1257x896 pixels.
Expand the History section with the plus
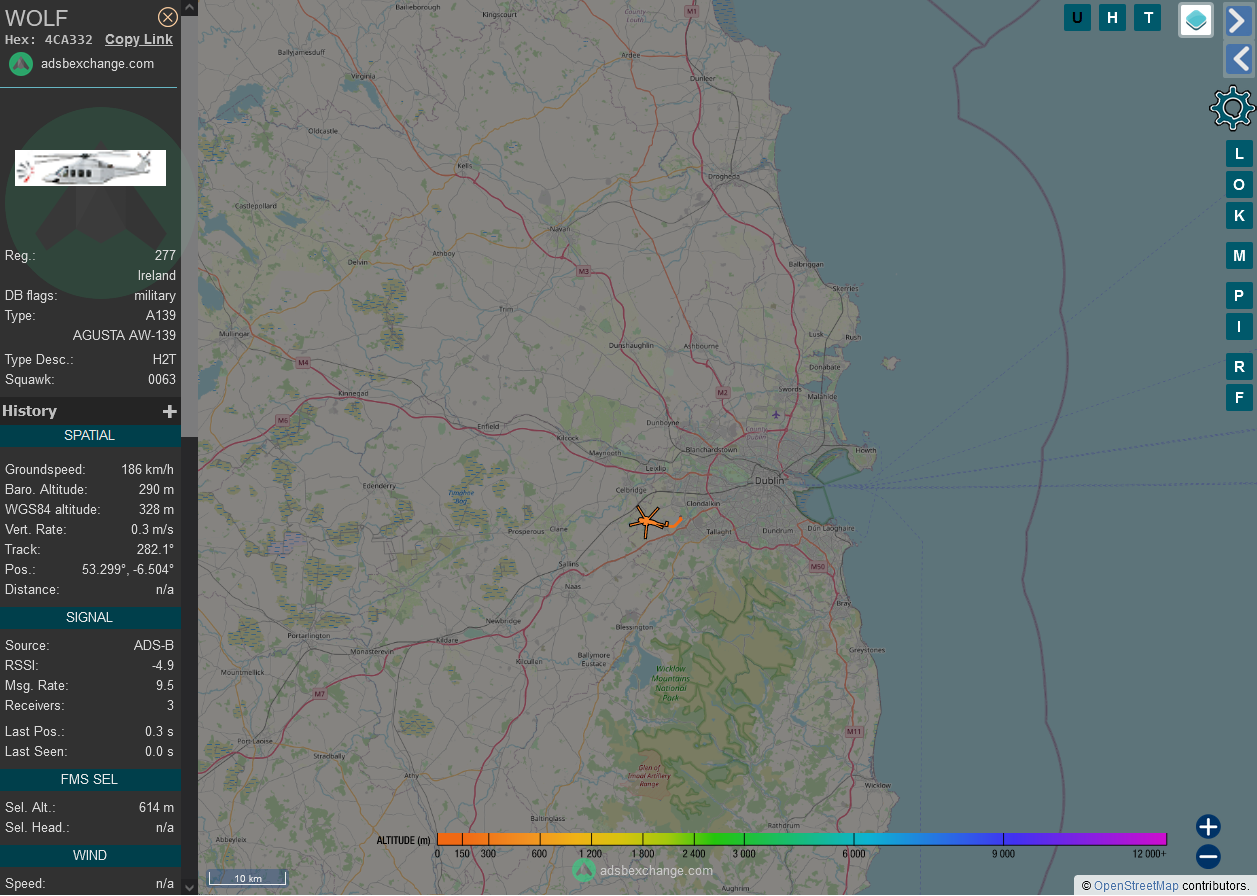(x=170, y=411)
